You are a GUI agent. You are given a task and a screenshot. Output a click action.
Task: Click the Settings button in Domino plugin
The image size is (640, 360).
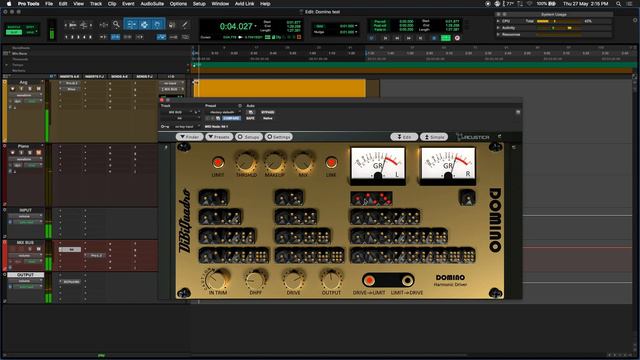(279, 137)
